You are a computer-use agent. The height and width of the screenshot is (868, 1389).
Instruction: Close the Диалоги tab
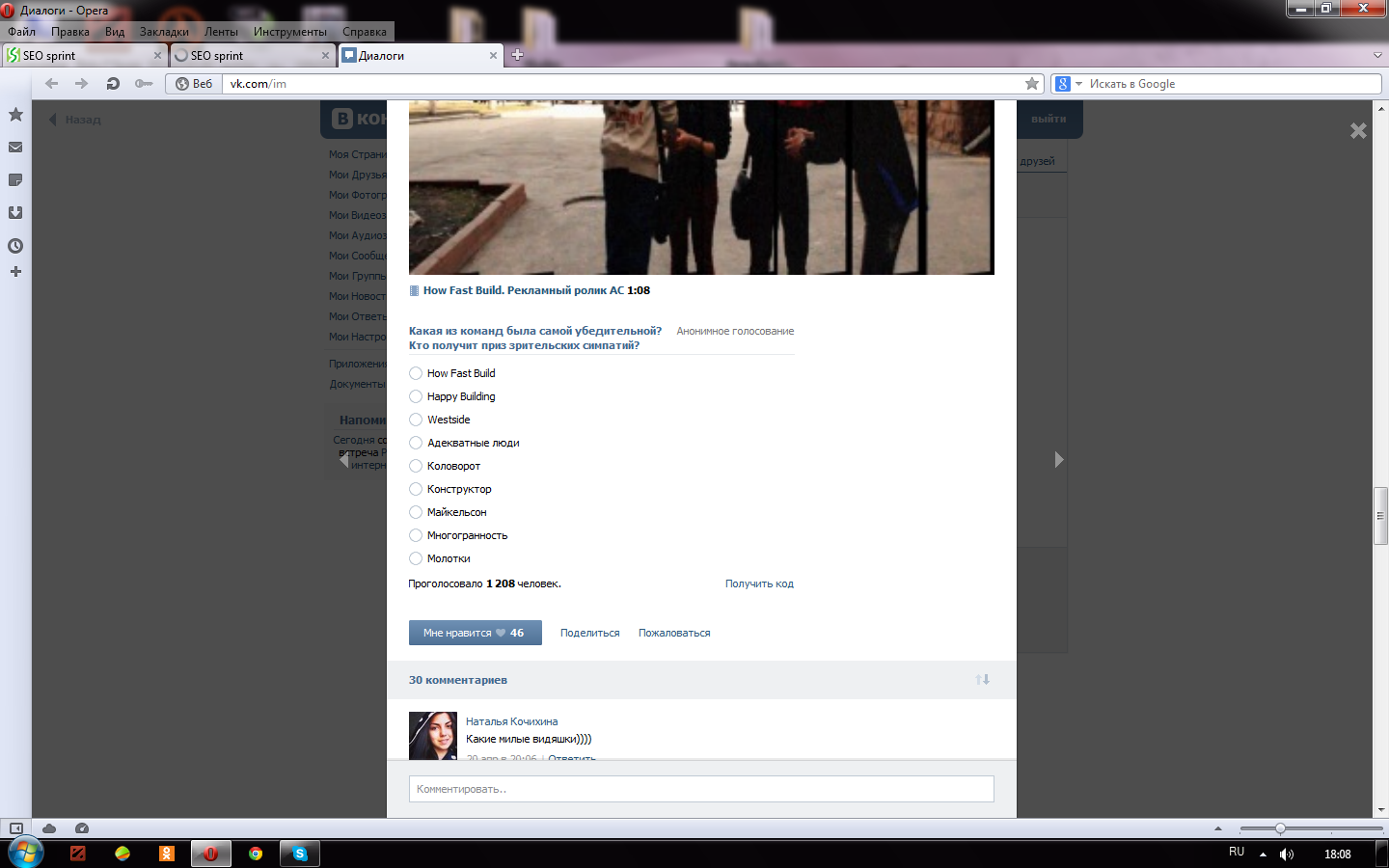pyautogui.click(x=494, y=56)
